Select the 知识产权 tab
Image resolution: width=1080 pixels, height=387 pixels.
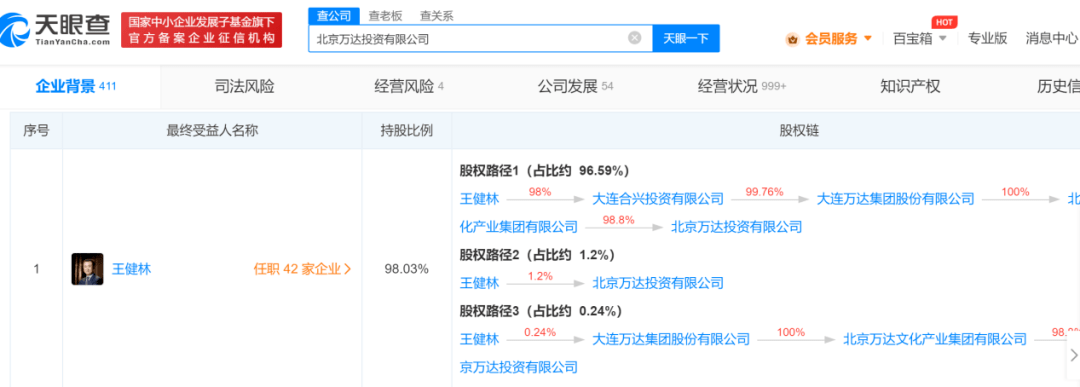point(910,87)
